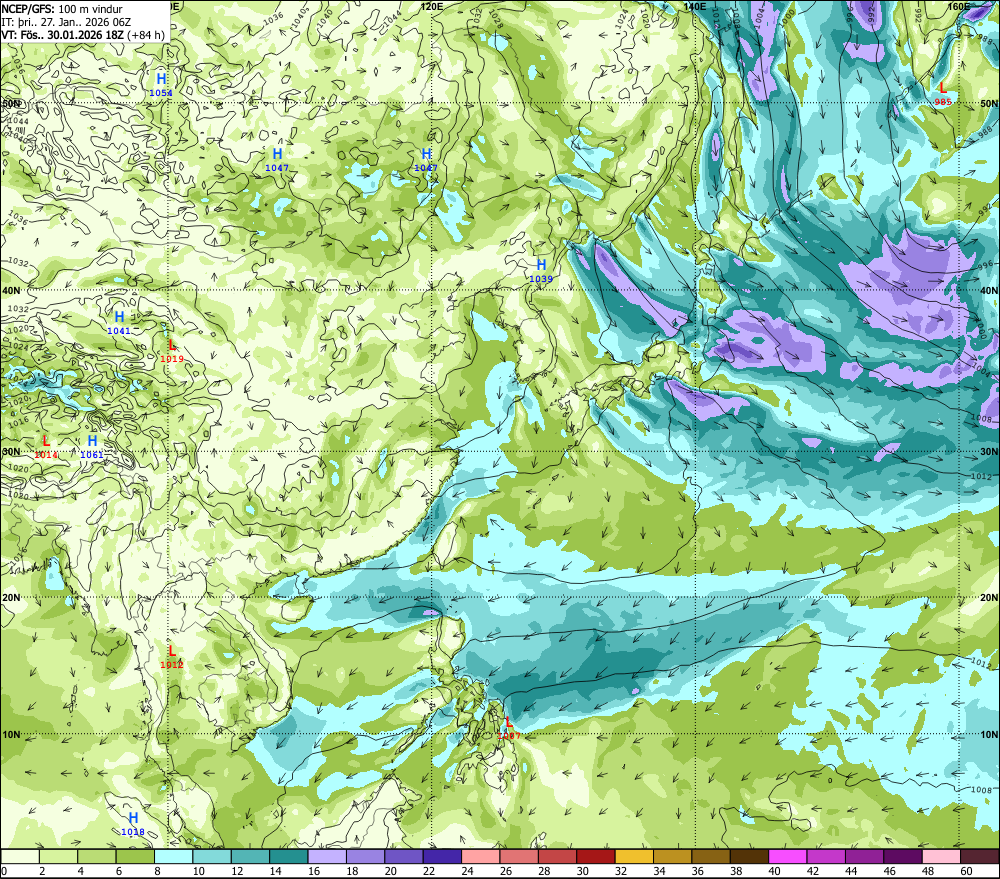
Task: Pick the legend swatch between 42 and 44
Action: click(x=827, y=856)
